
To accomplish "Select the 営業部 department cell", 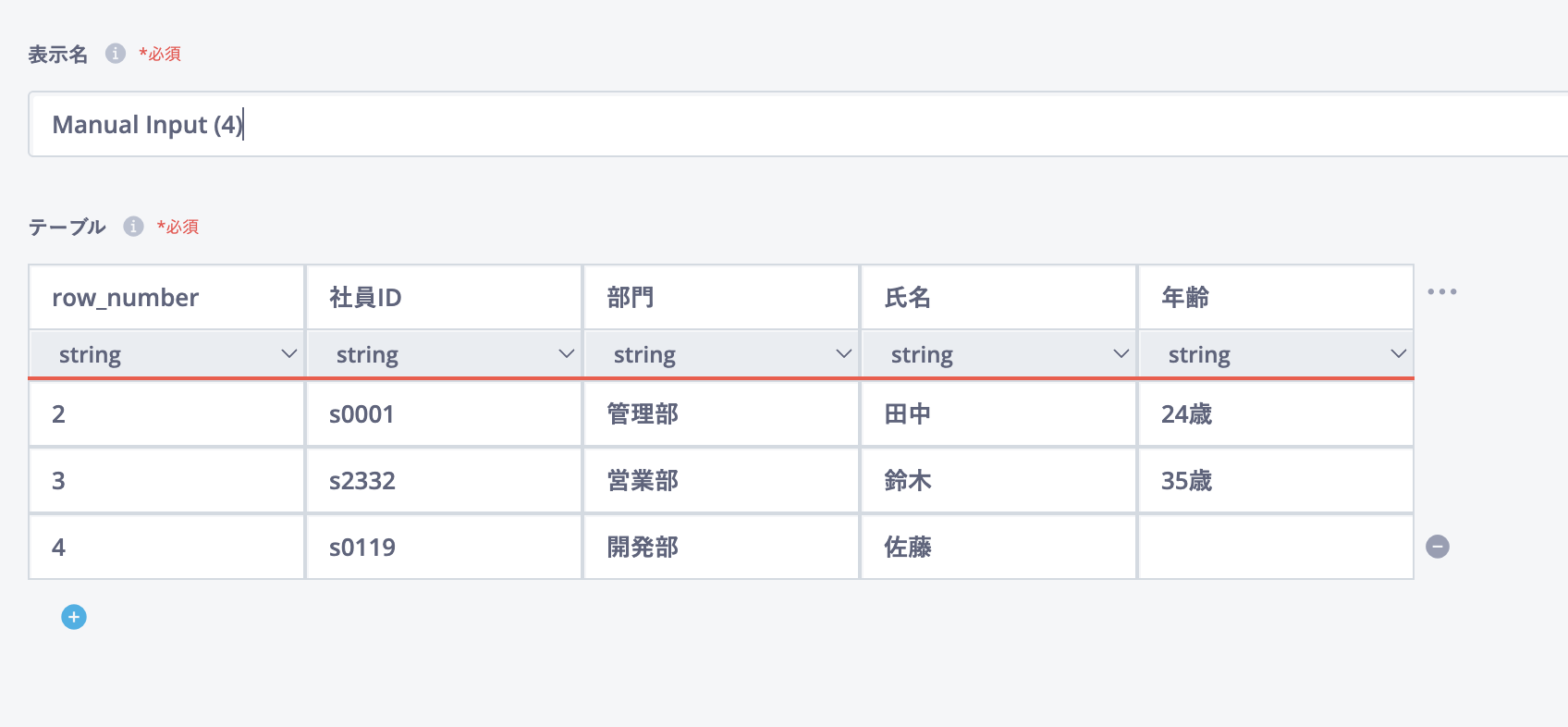I will (x=722, y=481).
